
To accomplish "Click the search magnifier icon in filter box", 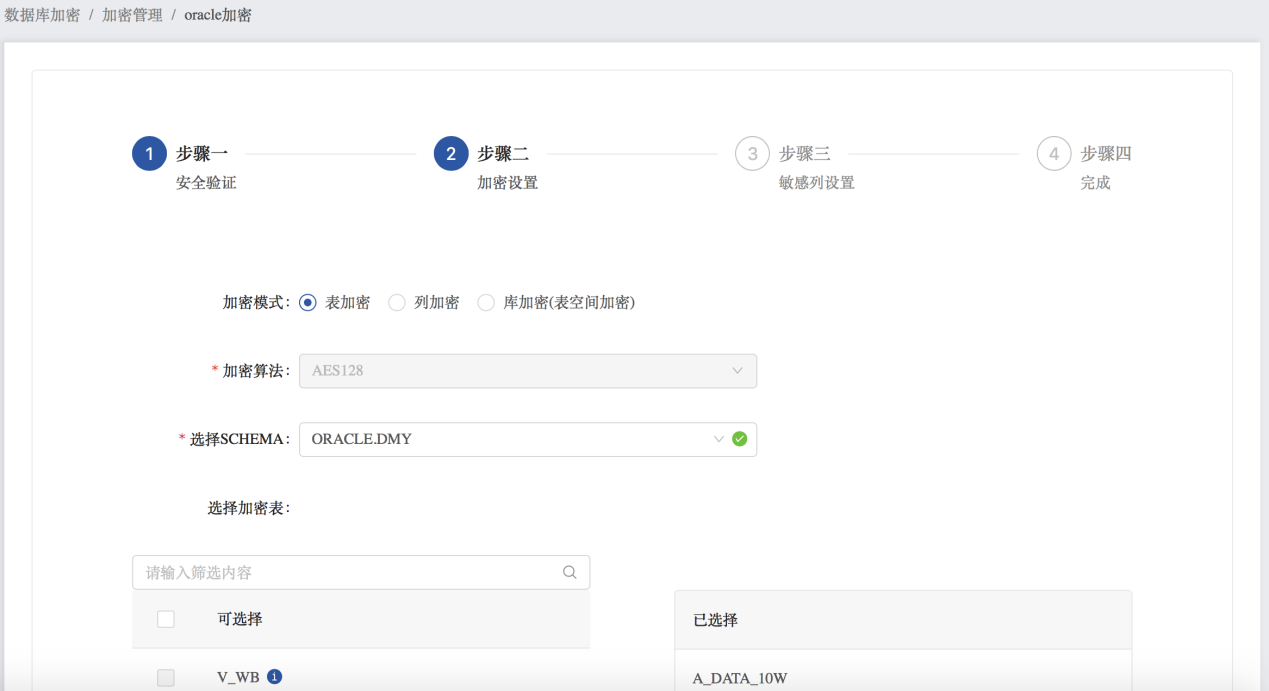I will 569,571.
